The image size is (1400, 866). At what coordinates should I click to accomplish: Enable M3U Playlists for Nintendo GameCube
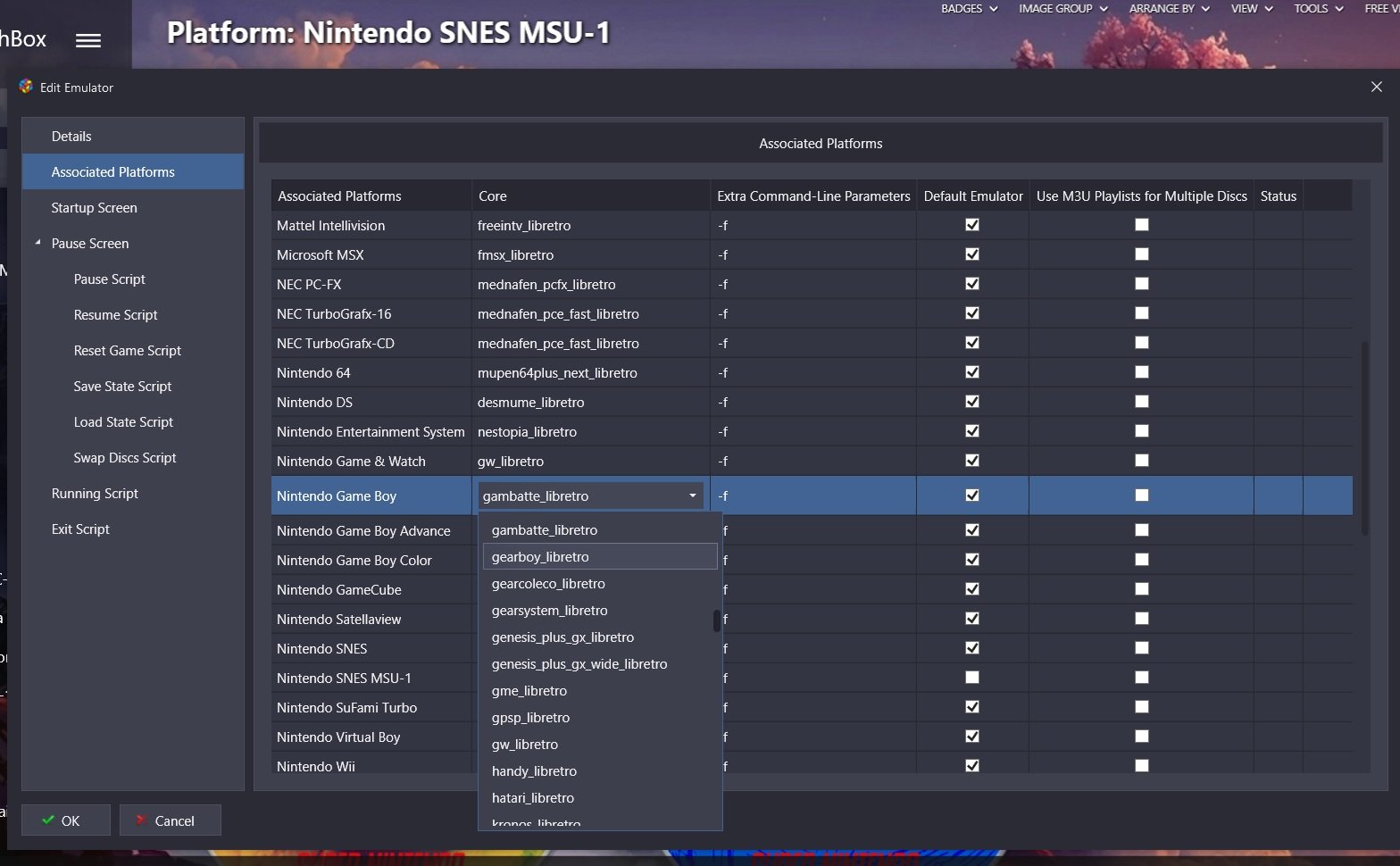1142,589
